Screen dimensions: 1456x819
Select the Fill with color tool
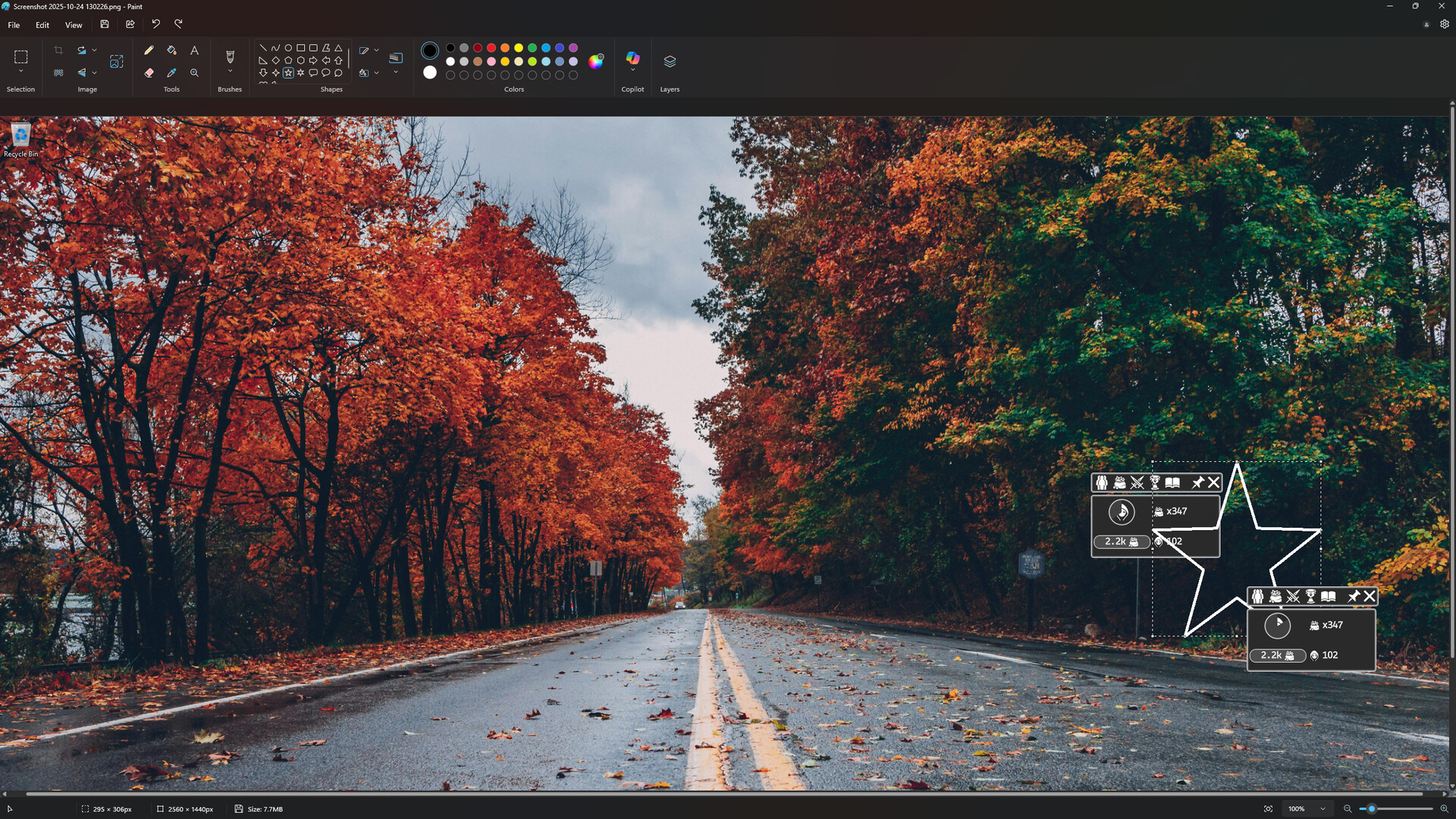(172, 50)
